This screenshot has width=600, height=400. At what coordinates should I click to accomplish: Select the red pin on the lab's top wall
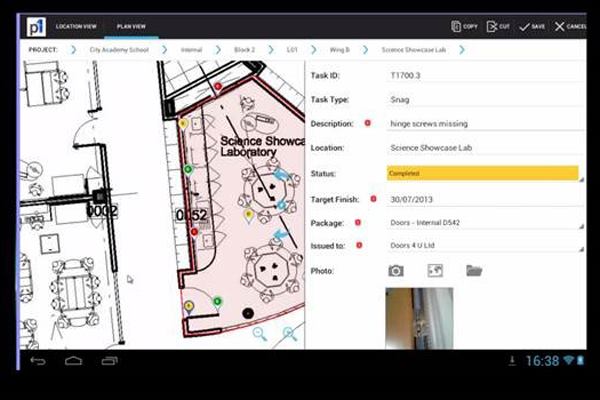coord(218,86)
